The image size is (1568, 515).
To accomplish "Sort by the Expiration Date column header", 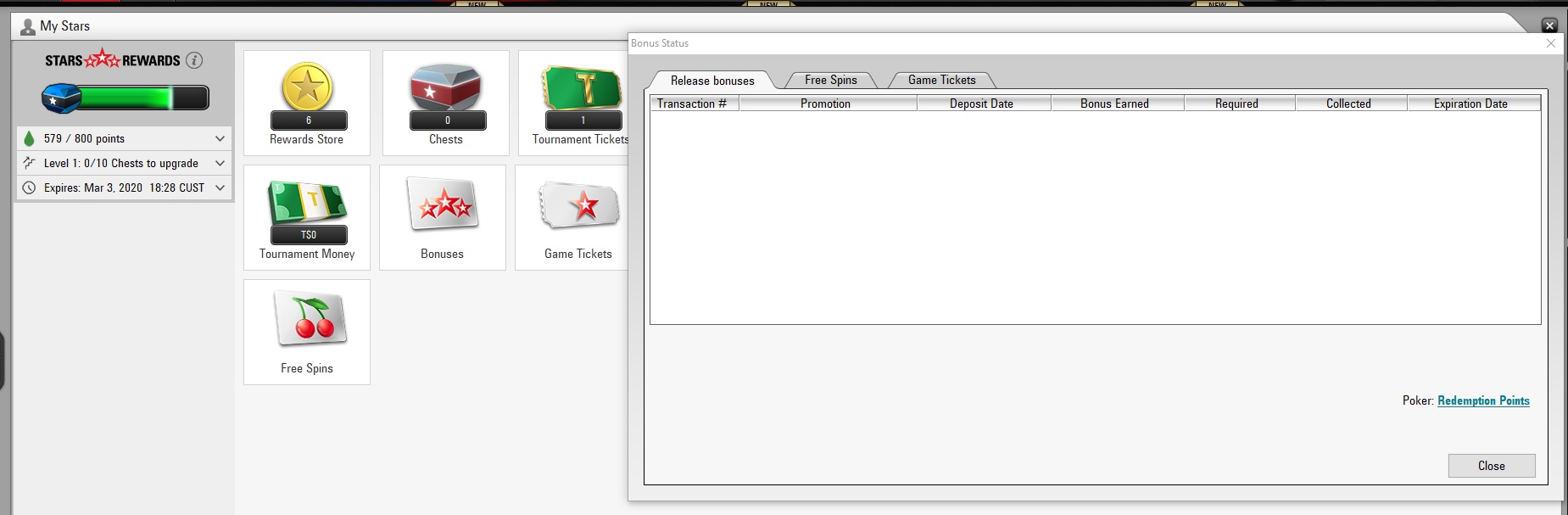I will point(1470,104).
